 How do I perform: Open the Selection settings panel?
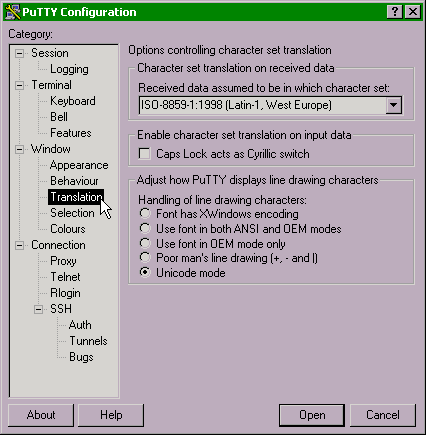tap(72, 213)
